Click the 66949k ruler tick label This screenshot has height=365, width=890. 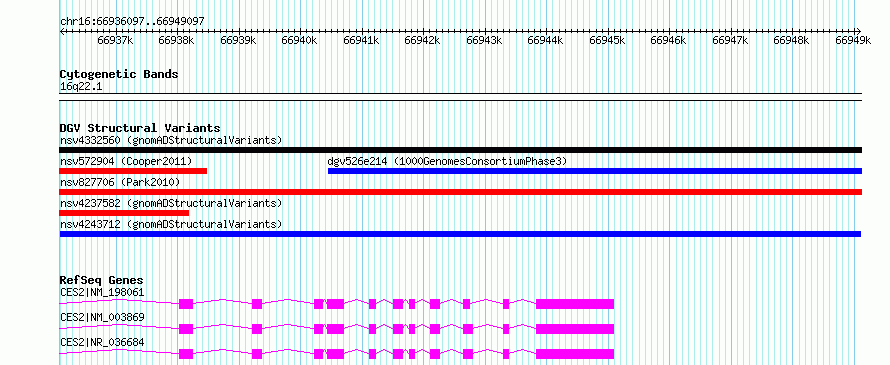(x=853, y=40)
